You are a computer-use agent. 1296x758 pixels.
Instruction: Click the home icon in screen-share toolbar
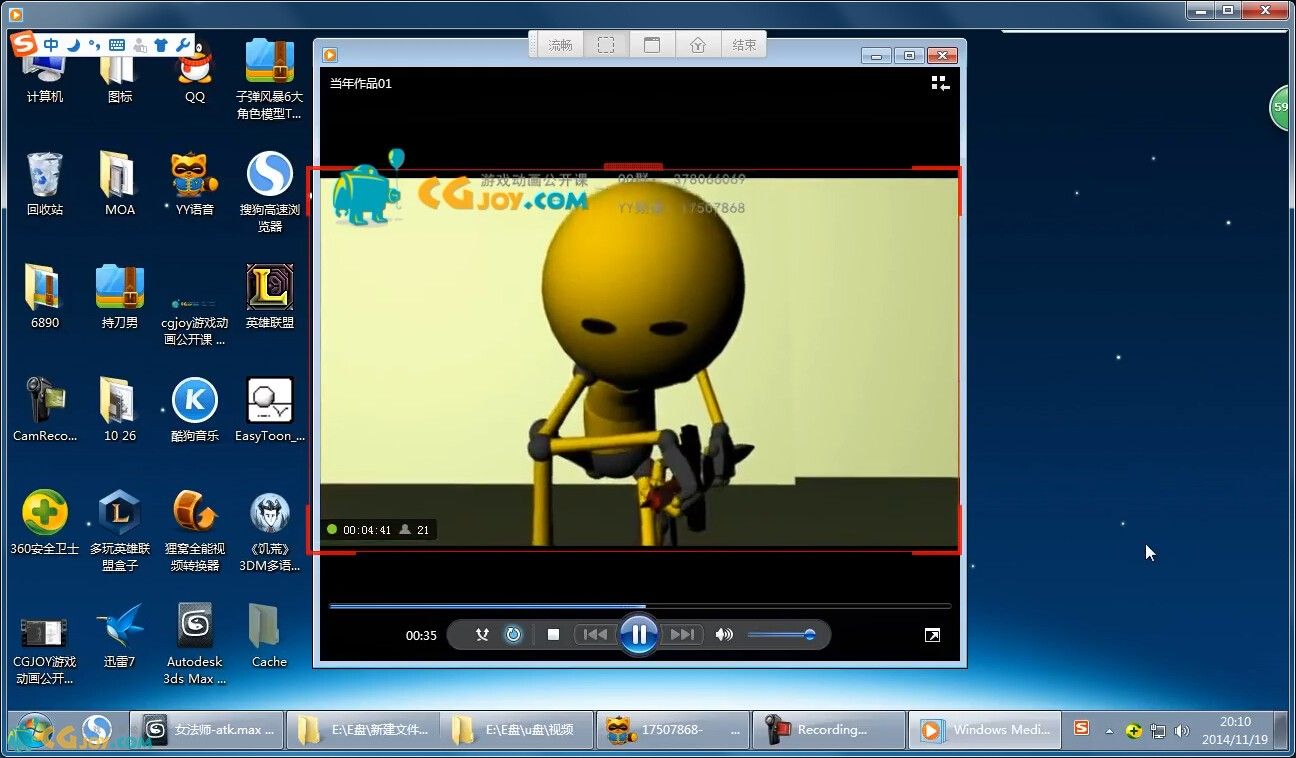[x=698, y=45]
